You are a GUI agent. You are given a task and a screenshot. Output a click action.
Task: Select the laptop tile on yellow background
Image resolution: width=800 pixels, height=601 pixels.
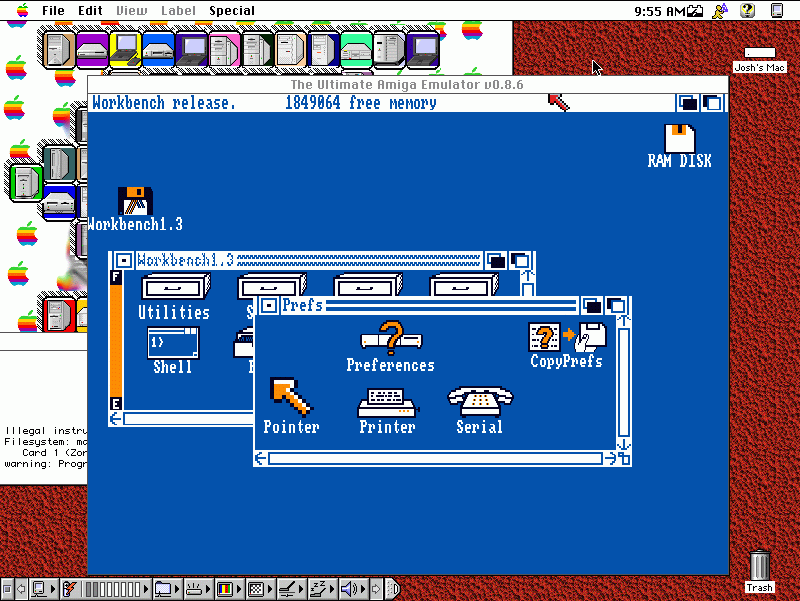[126, 49]
